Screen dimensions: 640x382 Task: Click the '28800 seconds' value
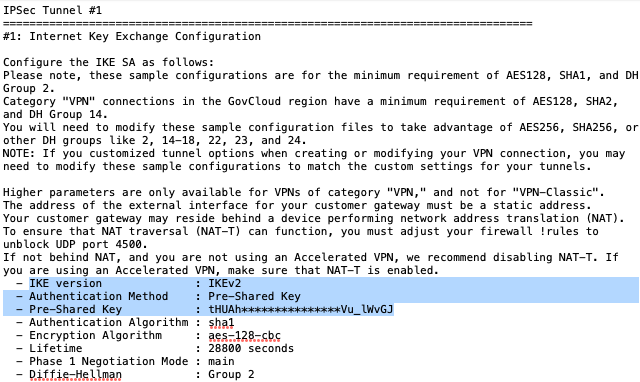pyautogui.click(x=251, y=348)
